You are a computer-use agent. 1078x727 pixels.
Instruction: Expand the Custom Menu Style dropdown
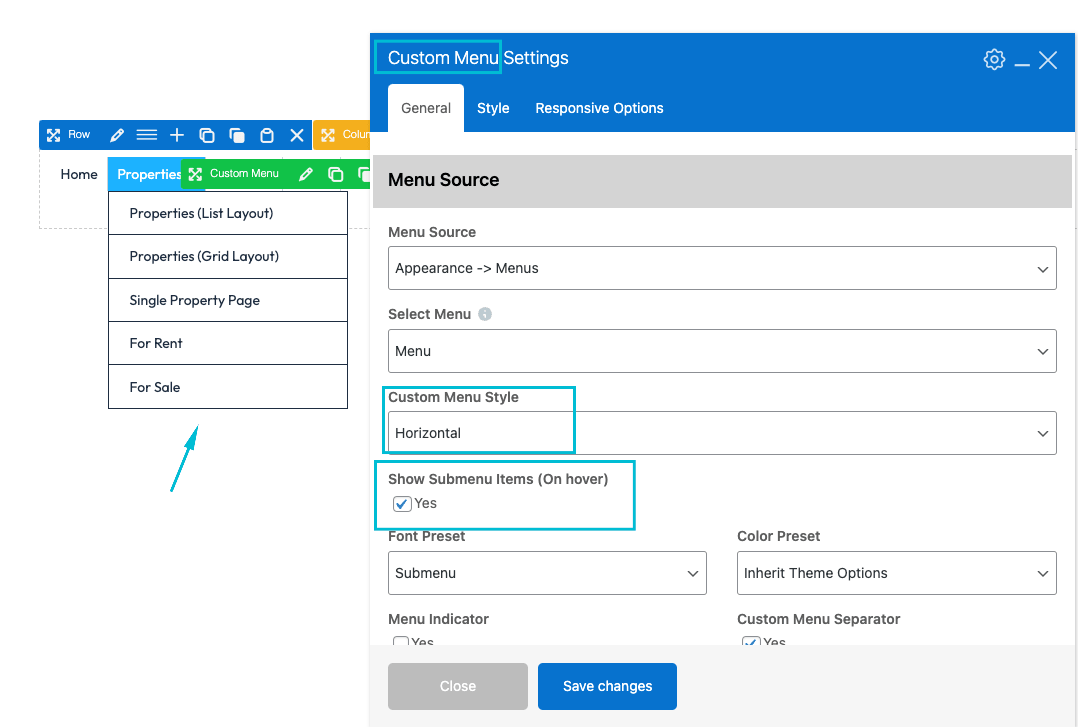721,433
